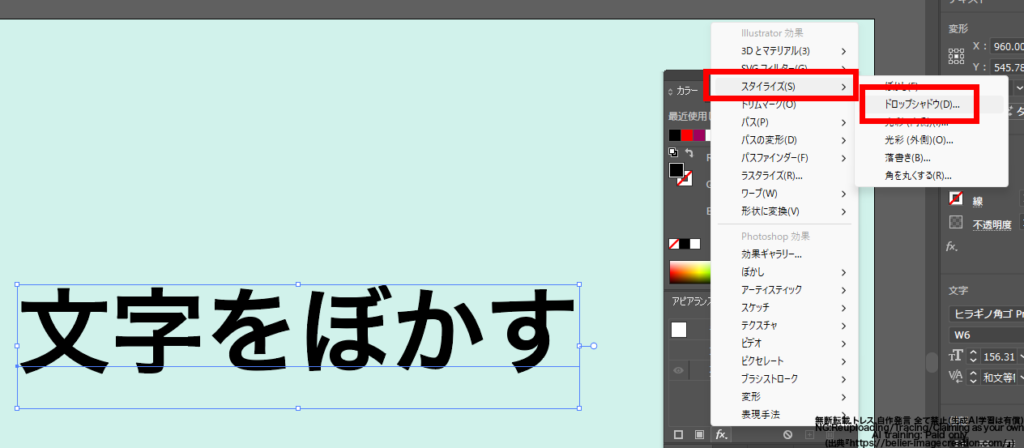Open the 表現手法 submenu

(784, 413)
